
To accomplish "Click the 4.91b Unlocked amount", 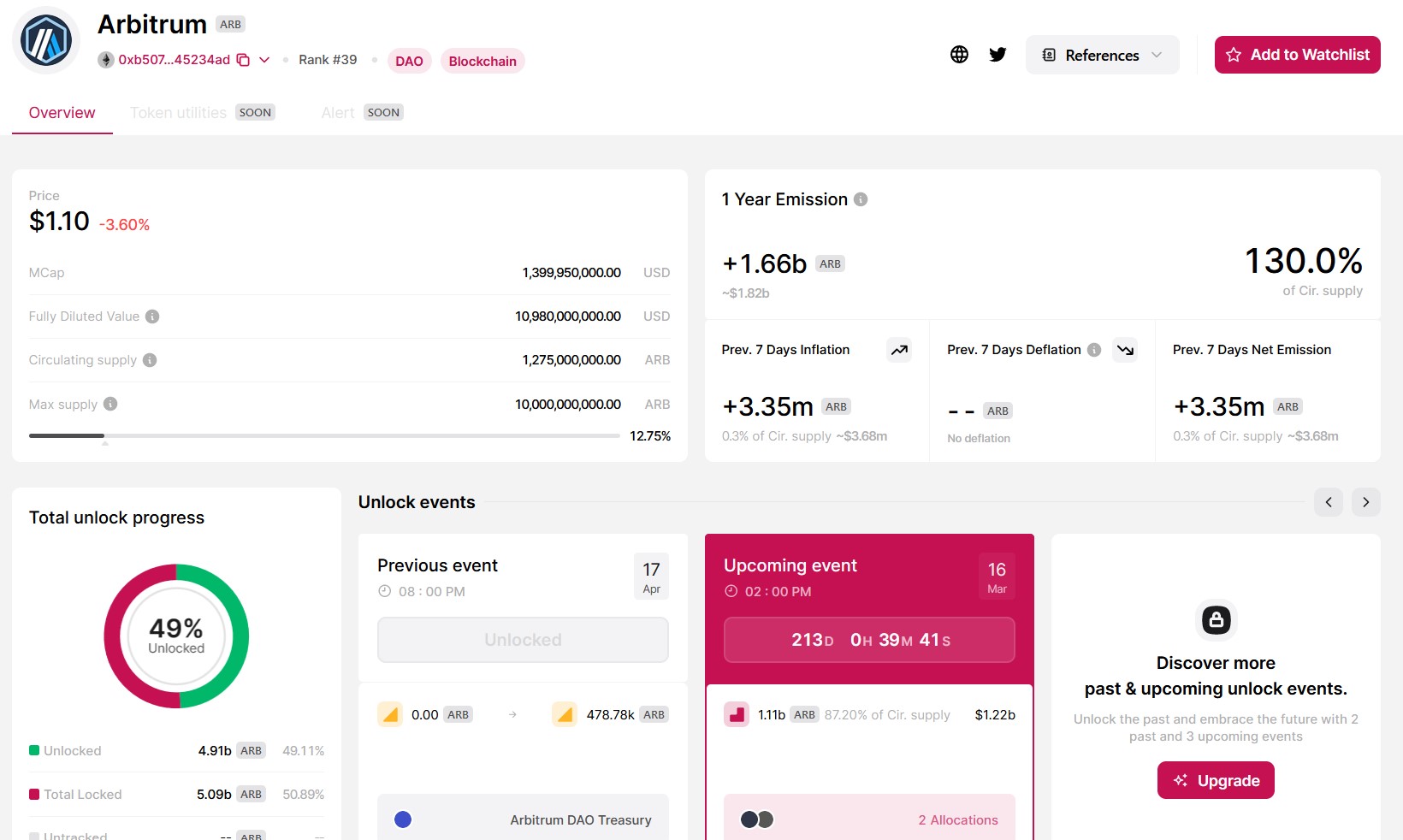I will tap(215, 750).
